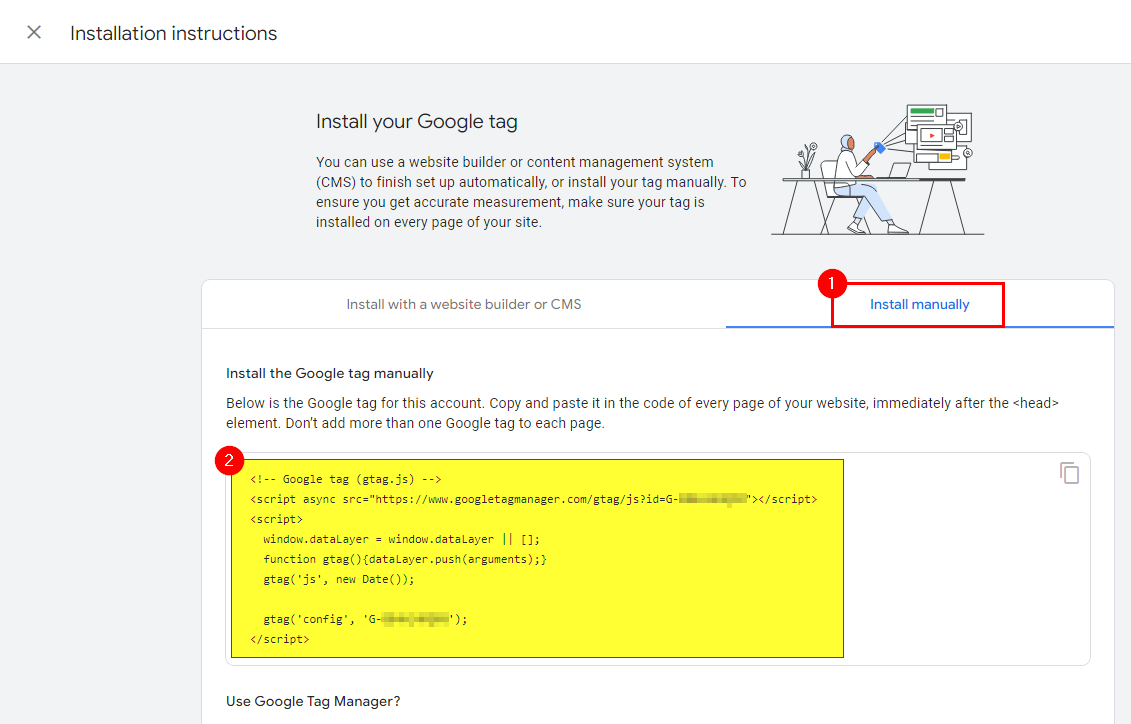This screenshot has width=1131, height=724.
Task: Copy the Google tag code snippet
Action: [1069, 473]
